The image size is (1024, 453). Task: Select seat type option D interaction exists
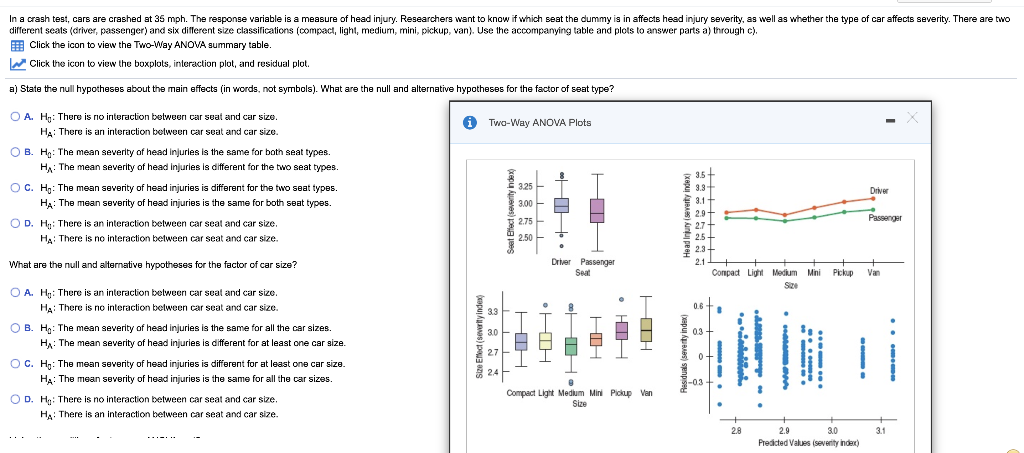tap(16, 223)
